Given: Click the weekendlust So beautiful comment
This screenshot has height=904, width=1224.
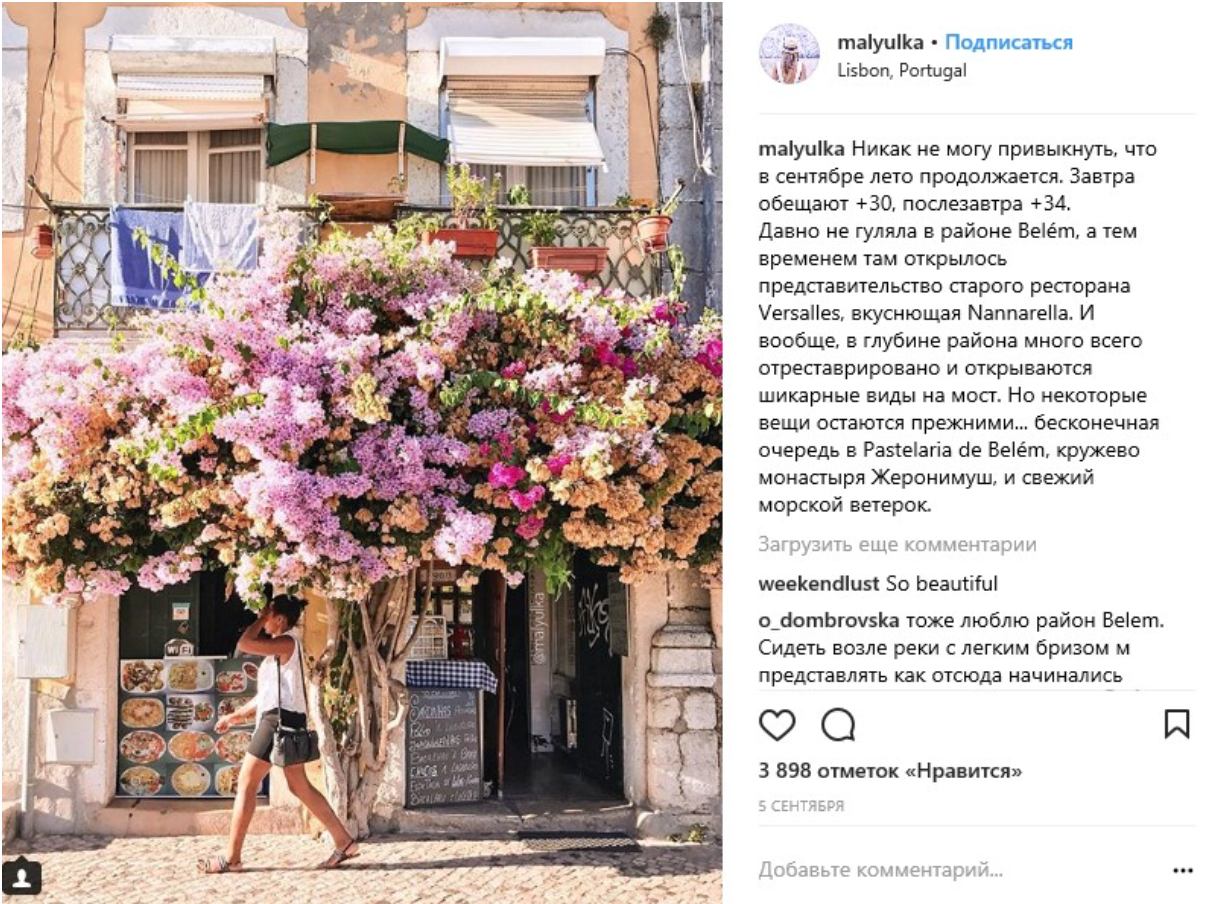Looking at the screenshot, I should [x=878, y=584].
